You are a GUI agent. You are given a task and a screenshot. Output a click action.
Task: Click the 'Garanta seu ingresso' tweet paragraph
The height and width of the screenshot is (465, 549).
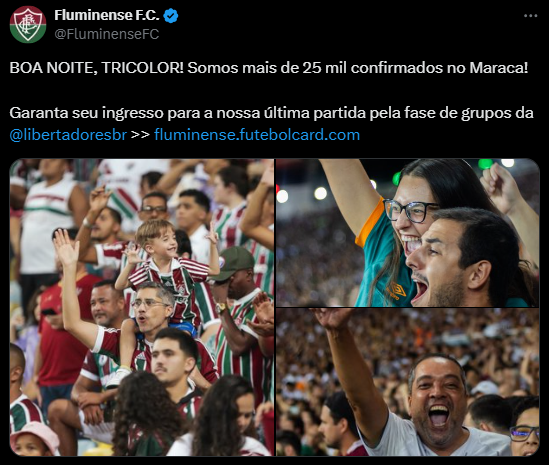(271, 124)
